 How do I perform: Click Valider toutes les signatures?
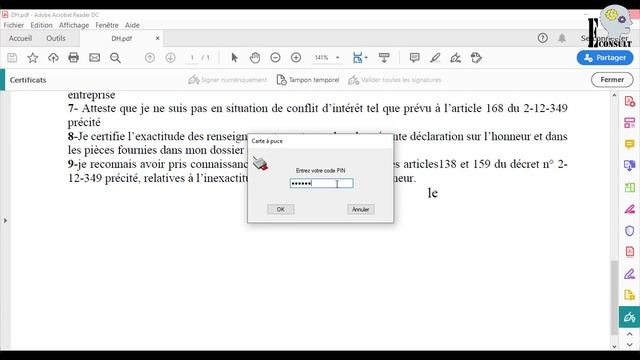(395, 80)
